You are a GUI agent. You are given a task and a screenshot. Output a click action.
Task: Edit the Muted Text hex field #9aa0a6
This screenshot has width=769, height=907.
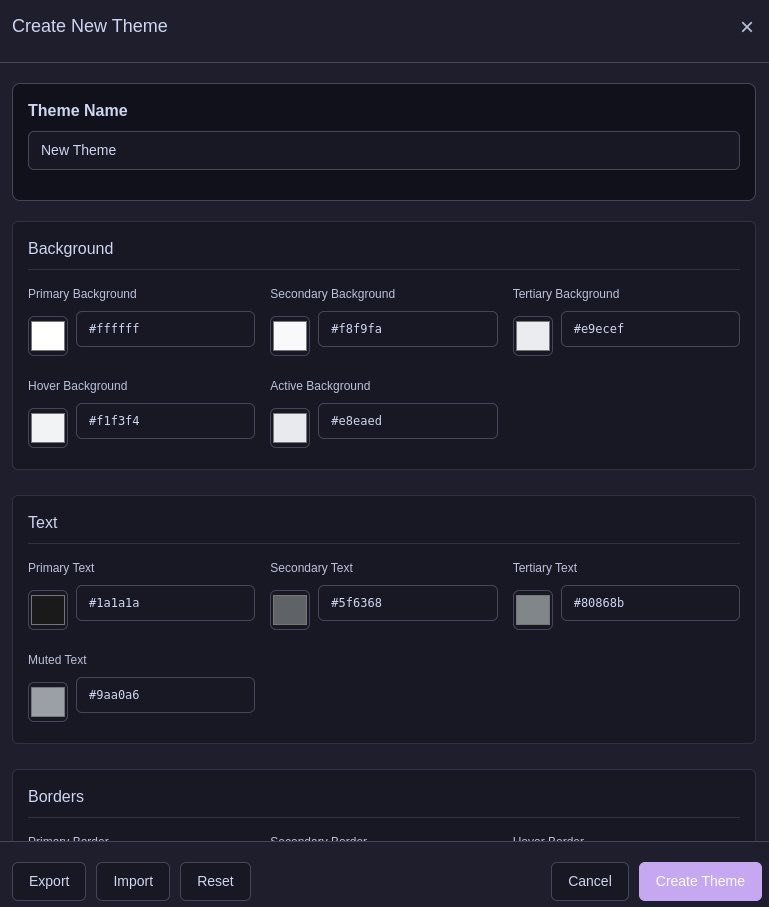pos(165,695)
